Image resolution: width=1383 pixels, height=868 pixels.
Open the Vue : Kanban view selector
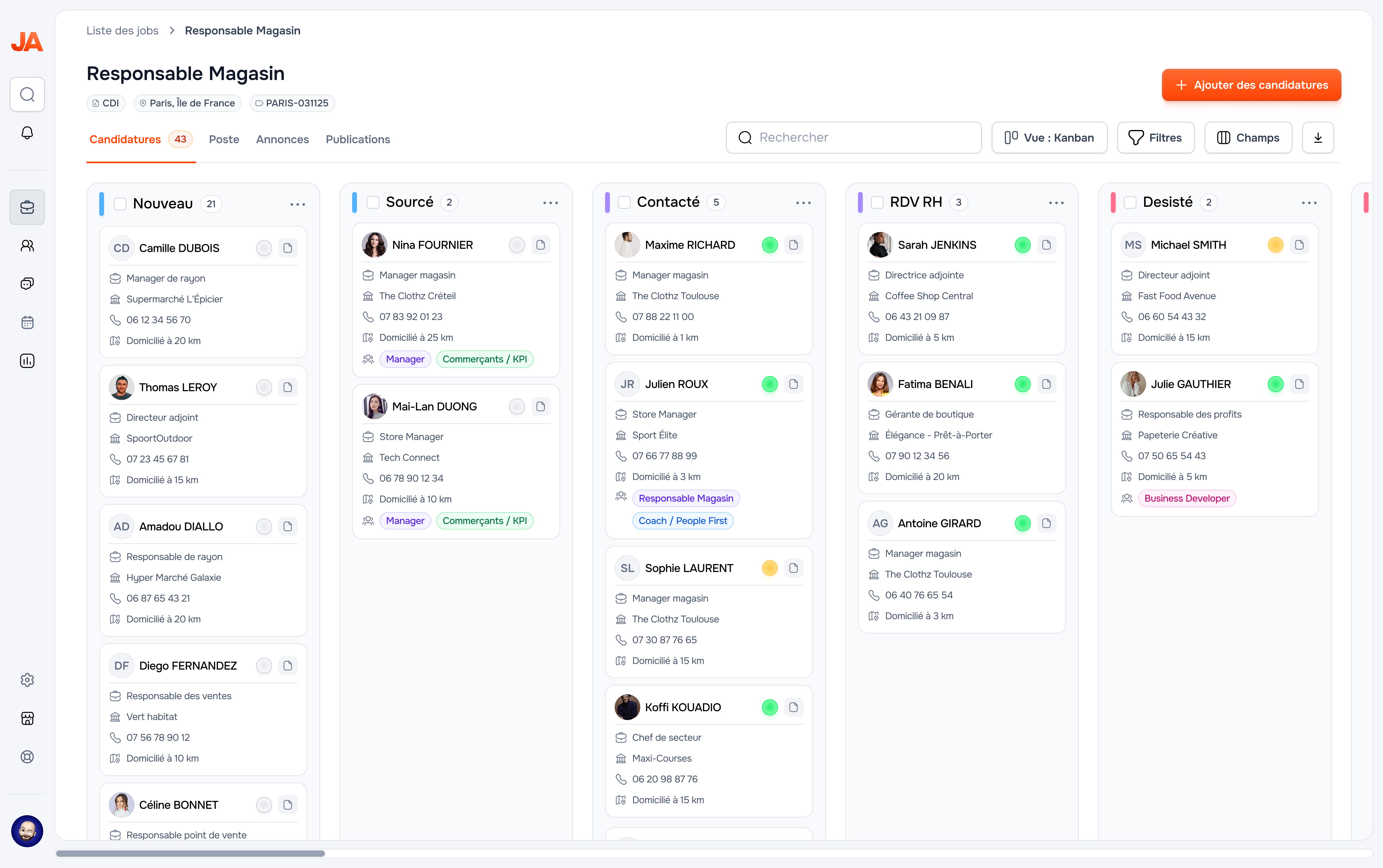click(x=1049, y=138)
